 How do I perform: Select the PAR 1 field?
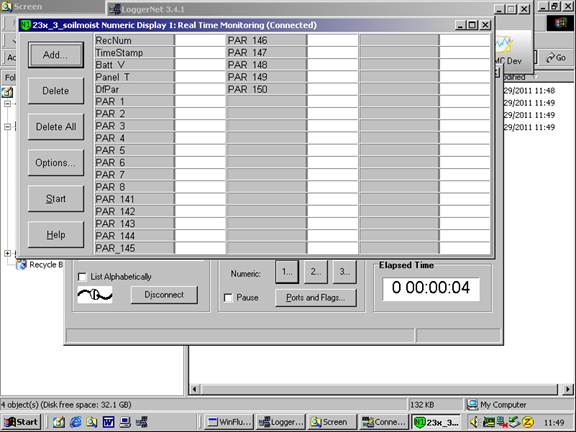pos(134,101)
